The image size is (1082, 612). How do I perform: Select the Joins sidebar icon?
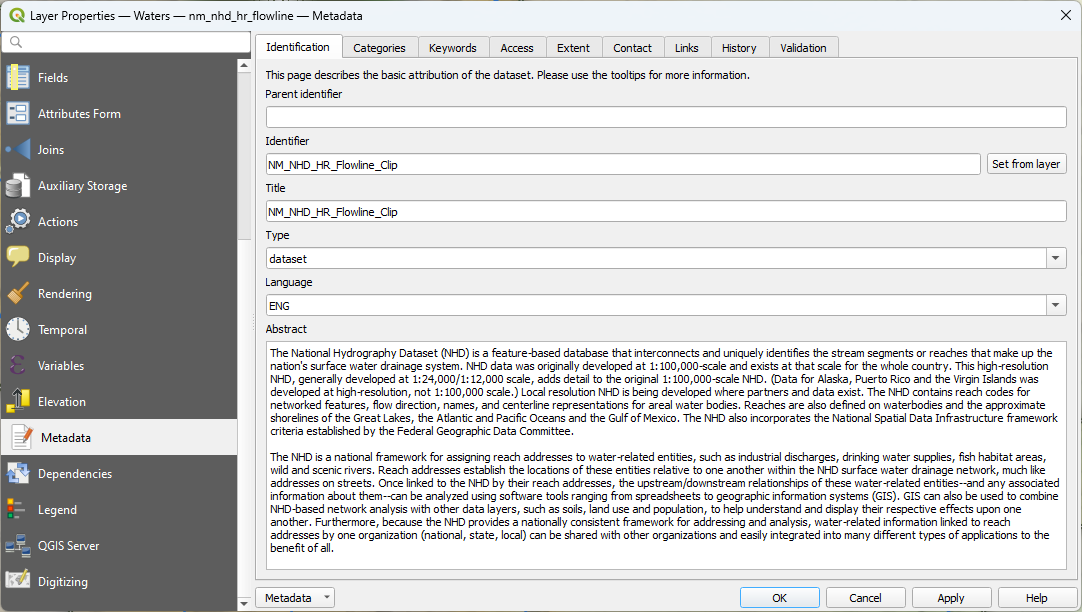tap(18, 149)
